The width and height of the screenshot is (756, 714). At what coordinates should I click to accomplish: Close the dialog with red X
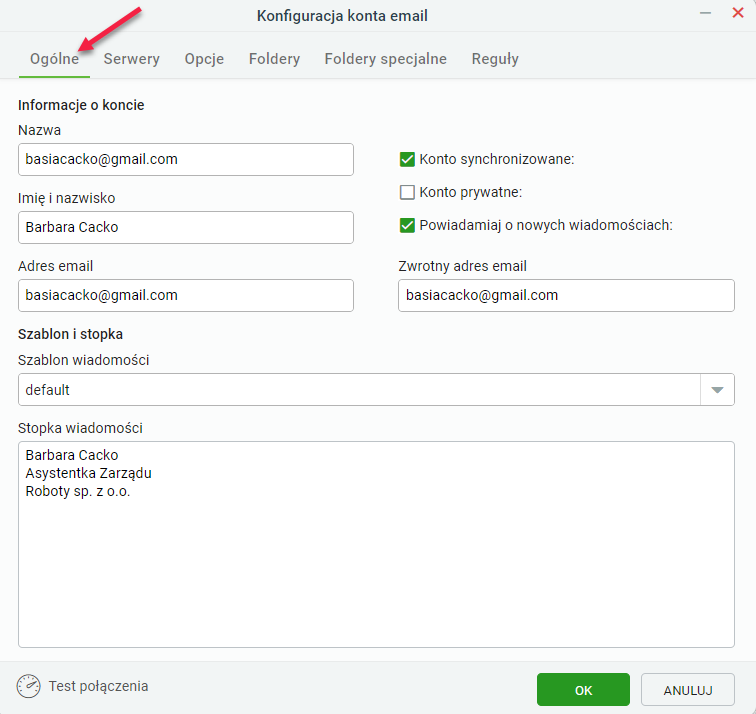pos(738,13)
